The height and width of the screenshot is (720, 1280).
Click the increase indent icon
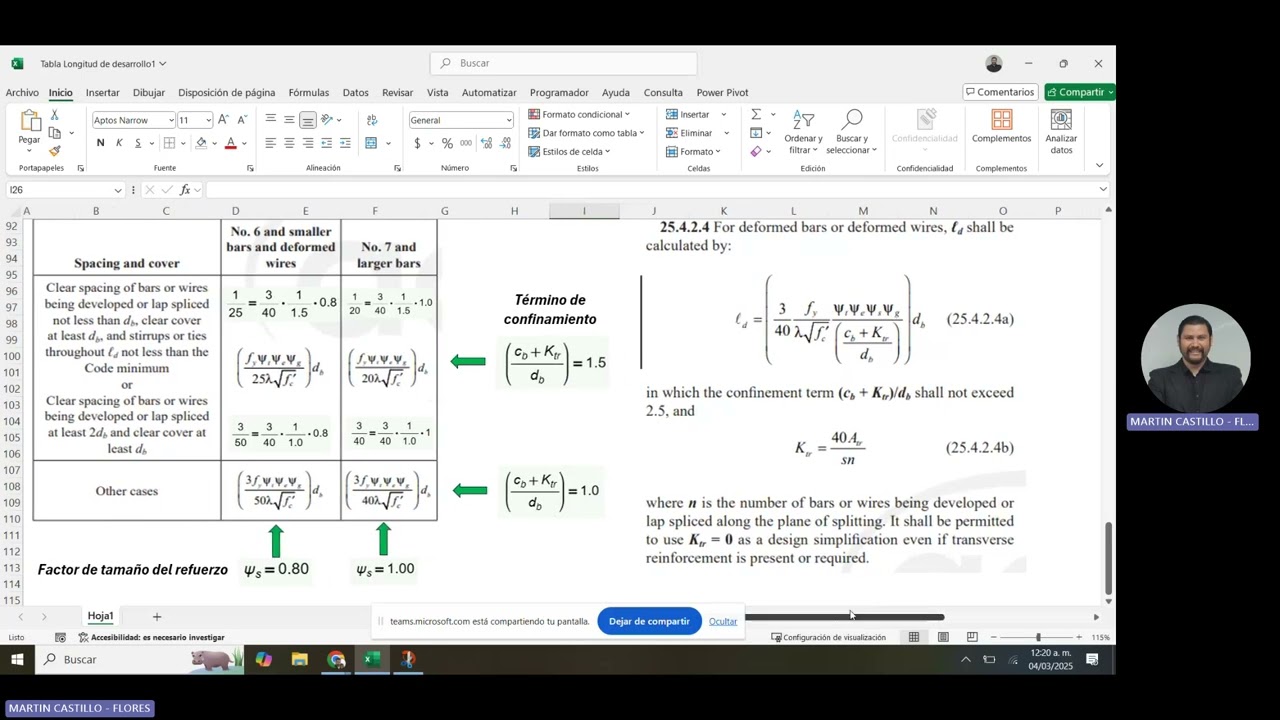coord(345,143)
